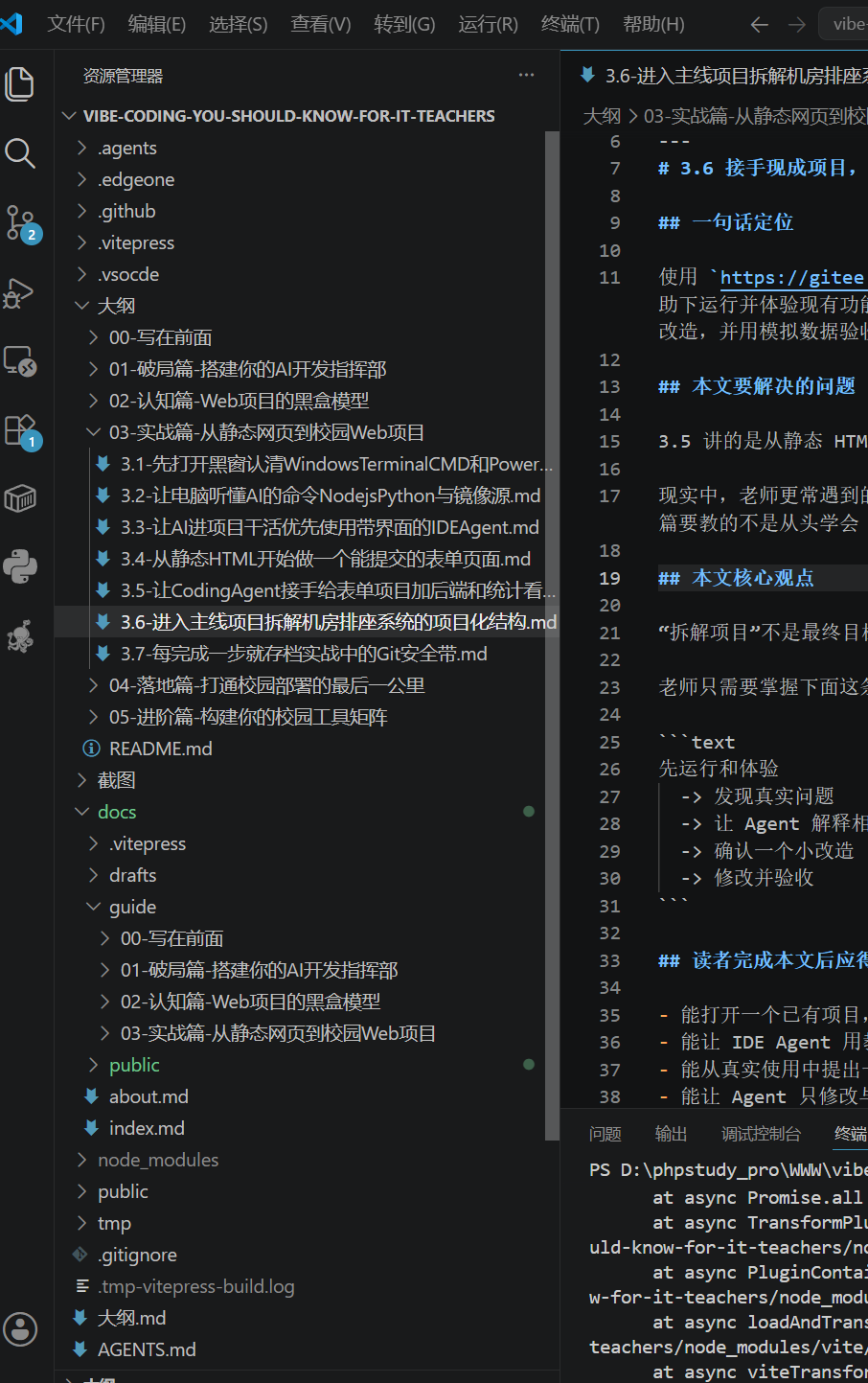The height and width of the screenshot is (1383, 868).
Task: Click the info icon beside README.md
Action: (x=91, y=749)
